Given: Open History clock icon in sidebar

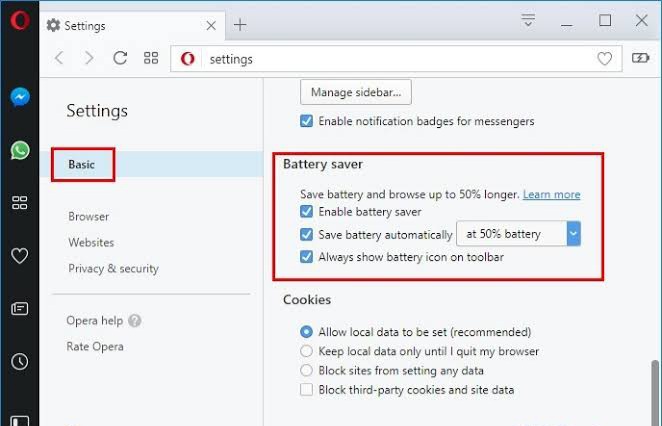Looking at the screenshot, I should 19,361.
